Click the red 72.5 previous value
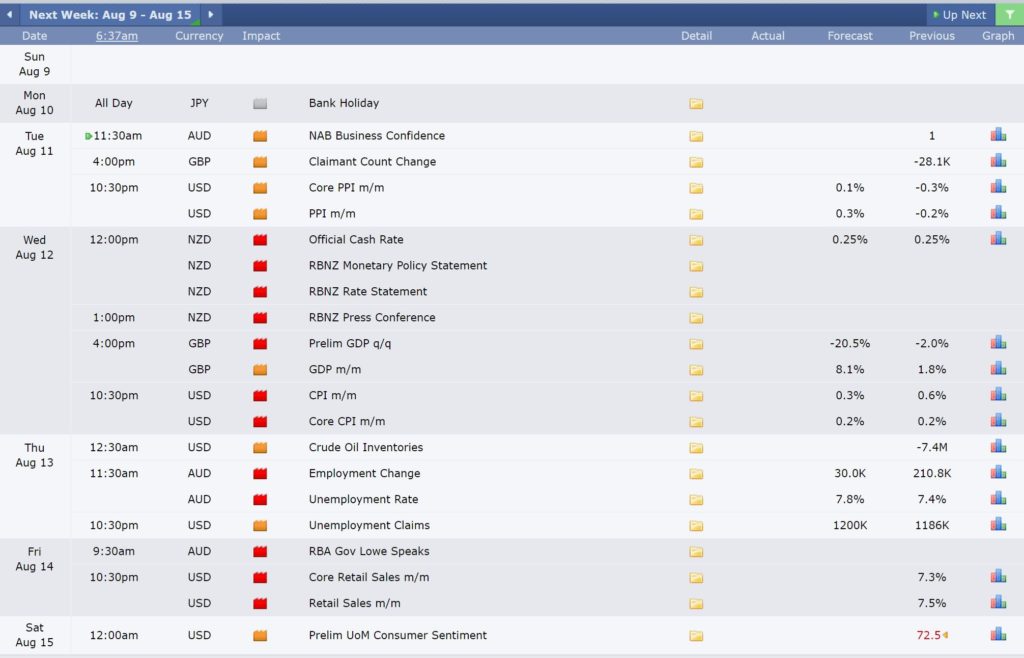Viewport: 1024px width, 658px height. click(929, 635)
